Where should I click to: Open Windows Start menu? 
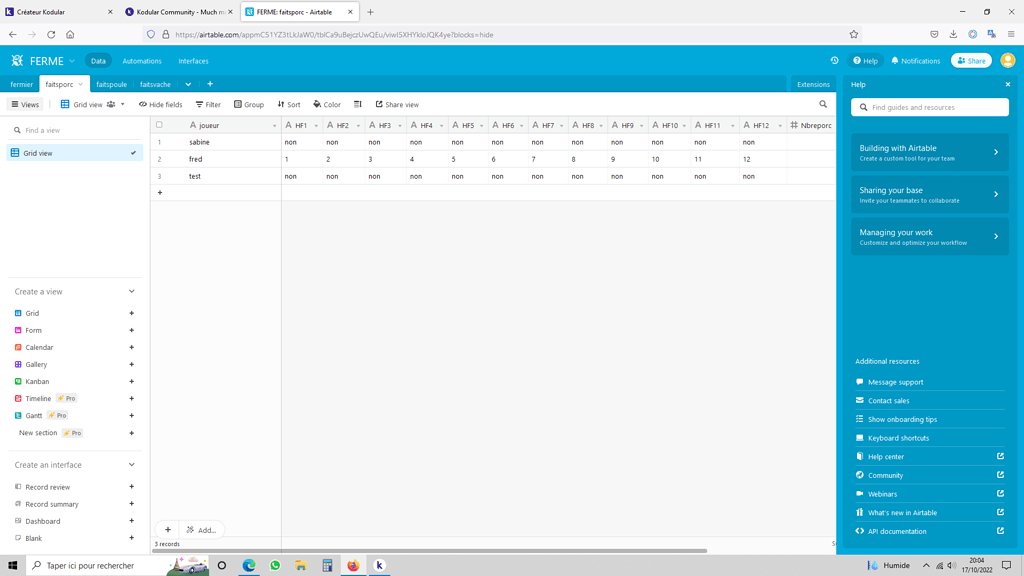[x=12, y=565]
